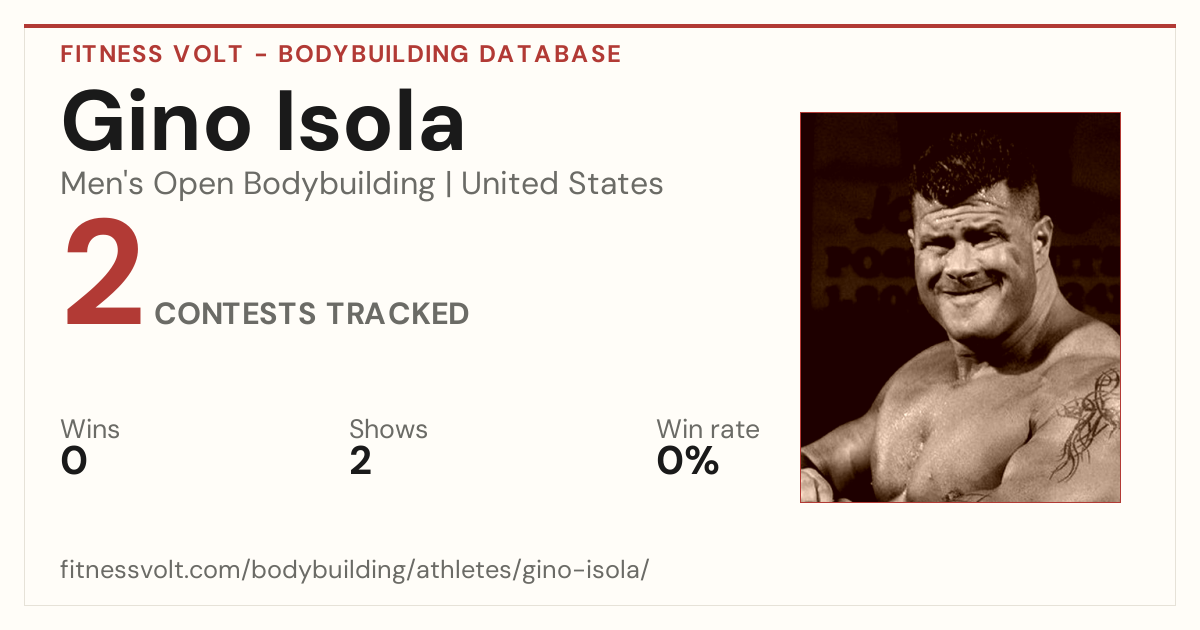Click the 0% win rate value

pos(688,461)
